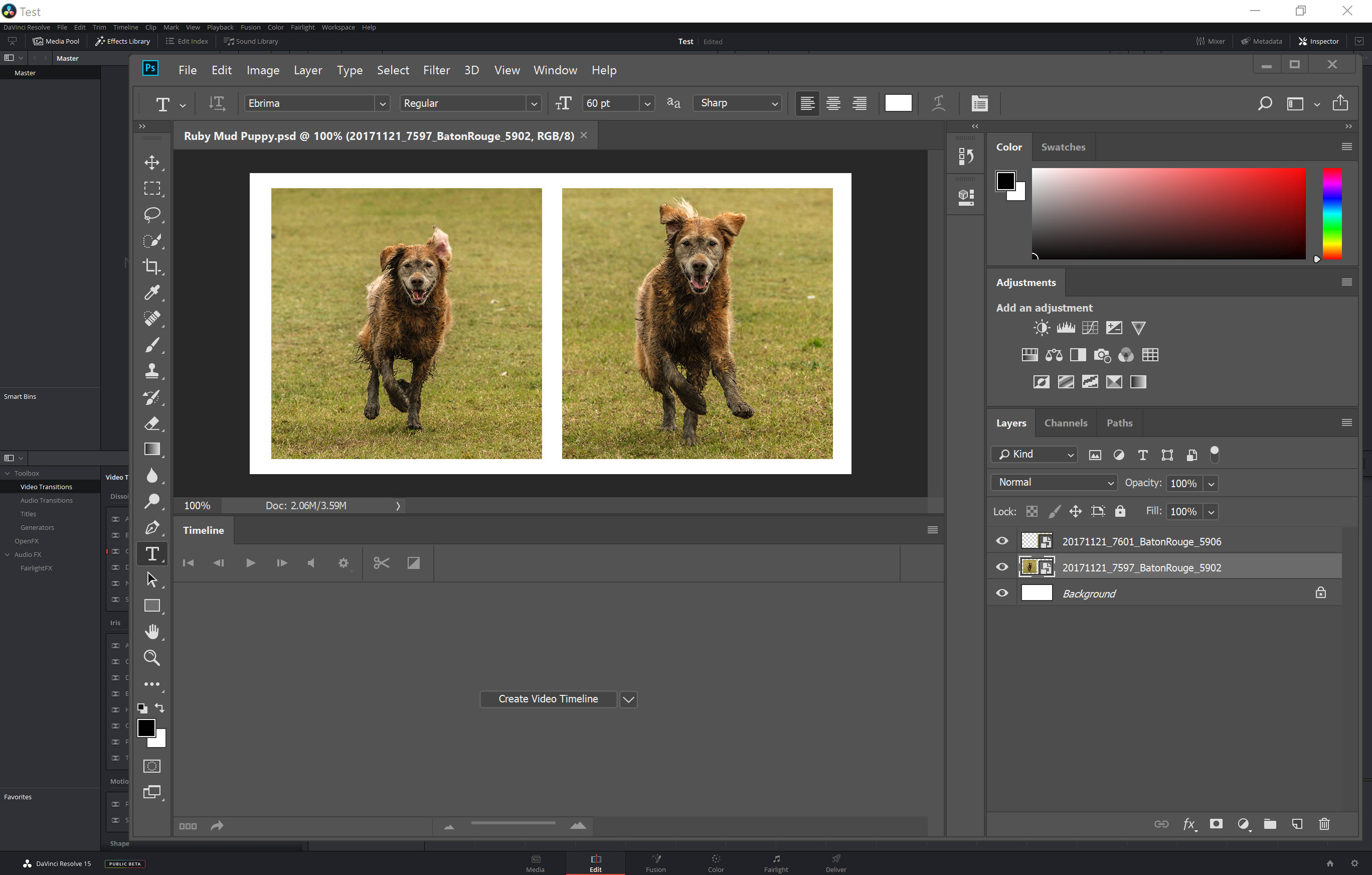The width and height of the screenshot is (1372, 875).
Task: Switch to the Channels tab
Action: (1066, 423)
